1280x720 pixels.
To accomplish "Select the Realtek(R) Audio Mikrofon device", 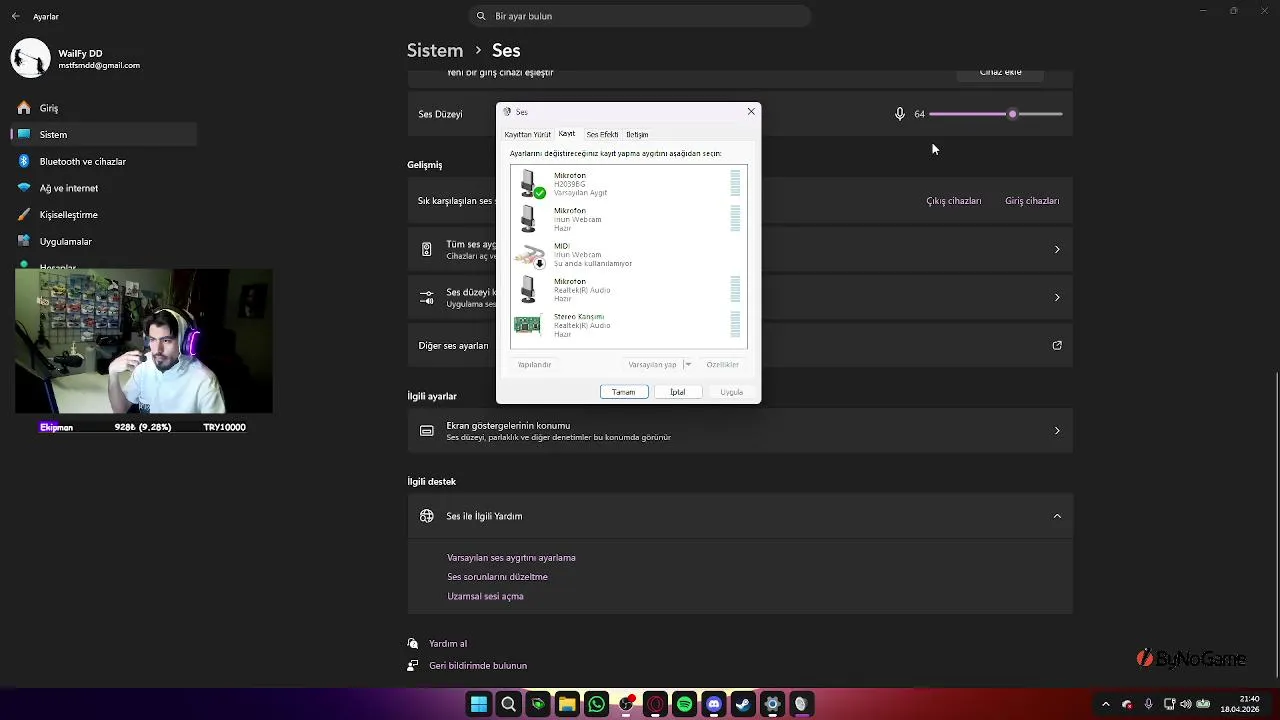I will pos(628,290).
